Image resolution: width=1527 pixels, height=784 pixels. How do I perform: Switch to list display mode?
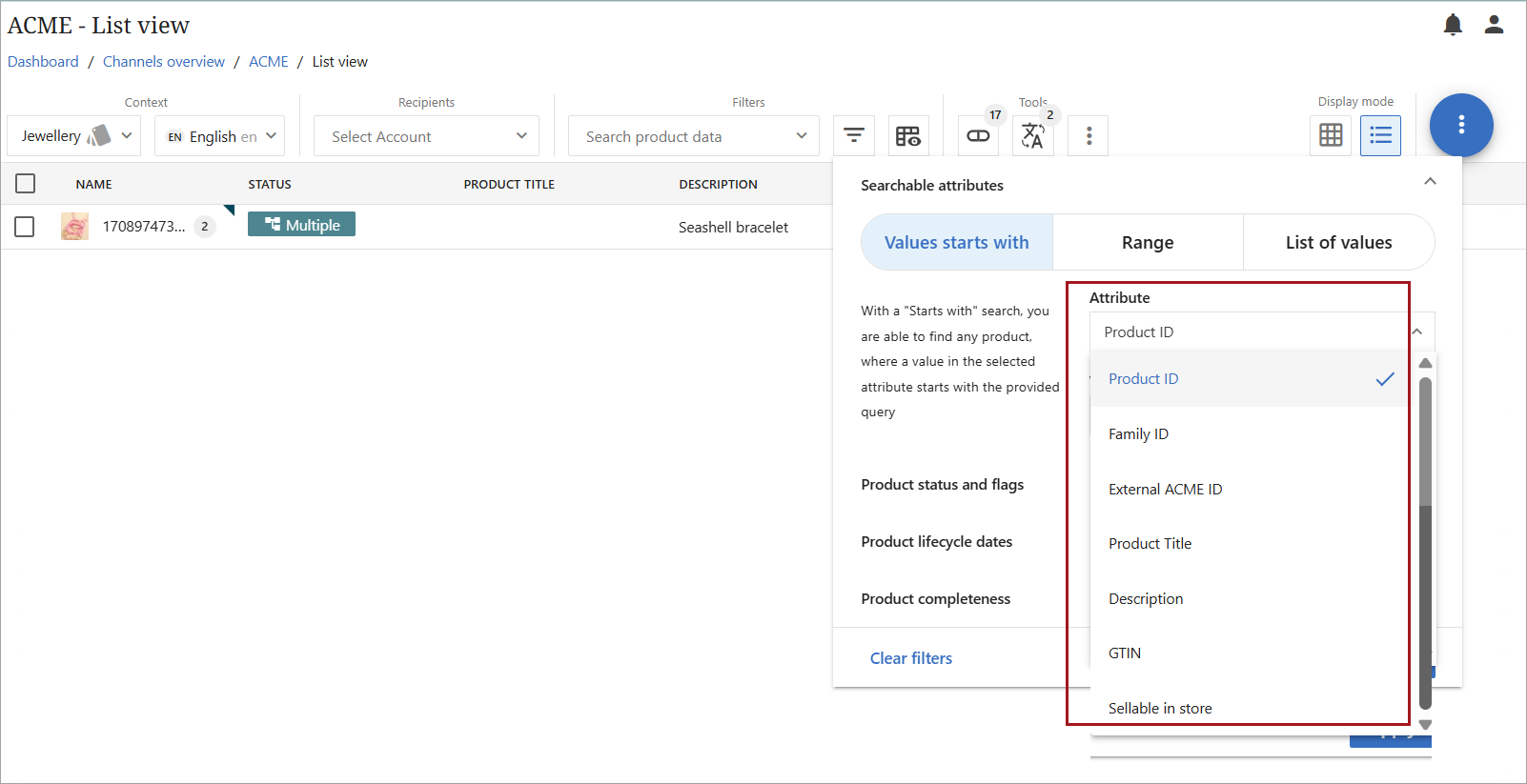(1380, 135)
